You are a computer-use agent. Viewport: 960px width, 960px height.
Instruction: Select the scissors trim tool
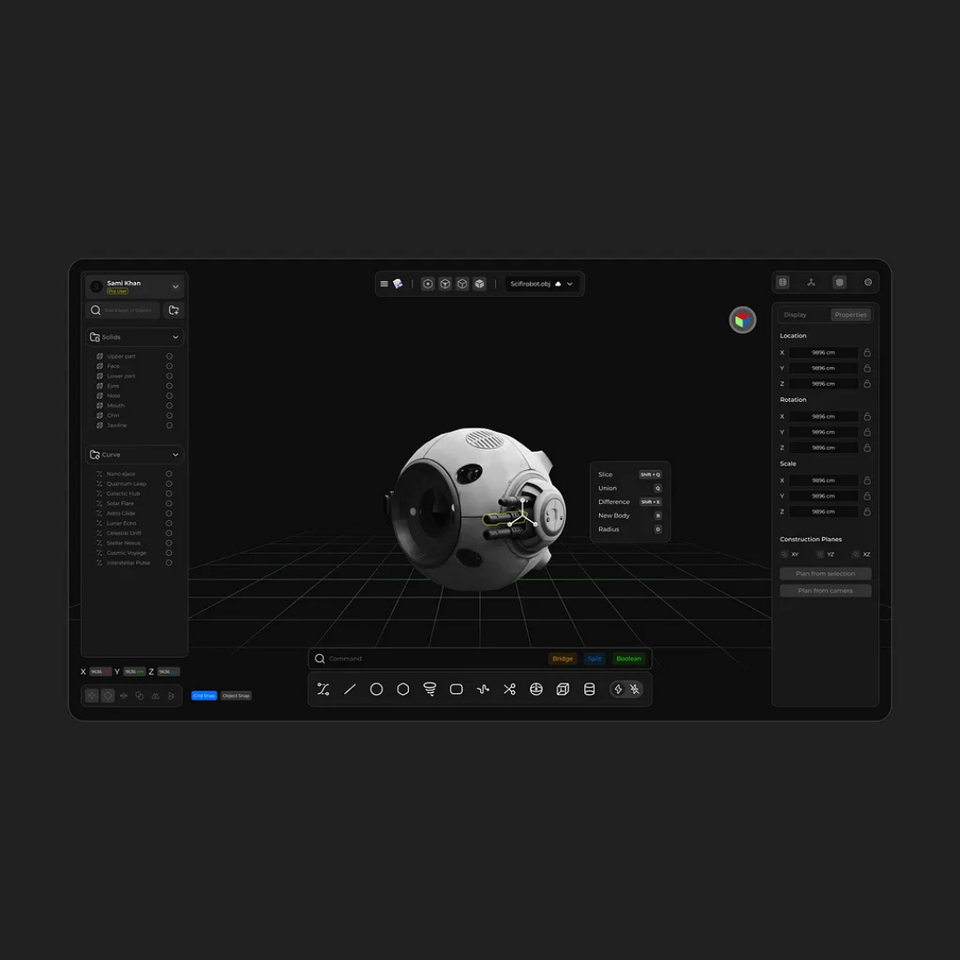point(509,689)
